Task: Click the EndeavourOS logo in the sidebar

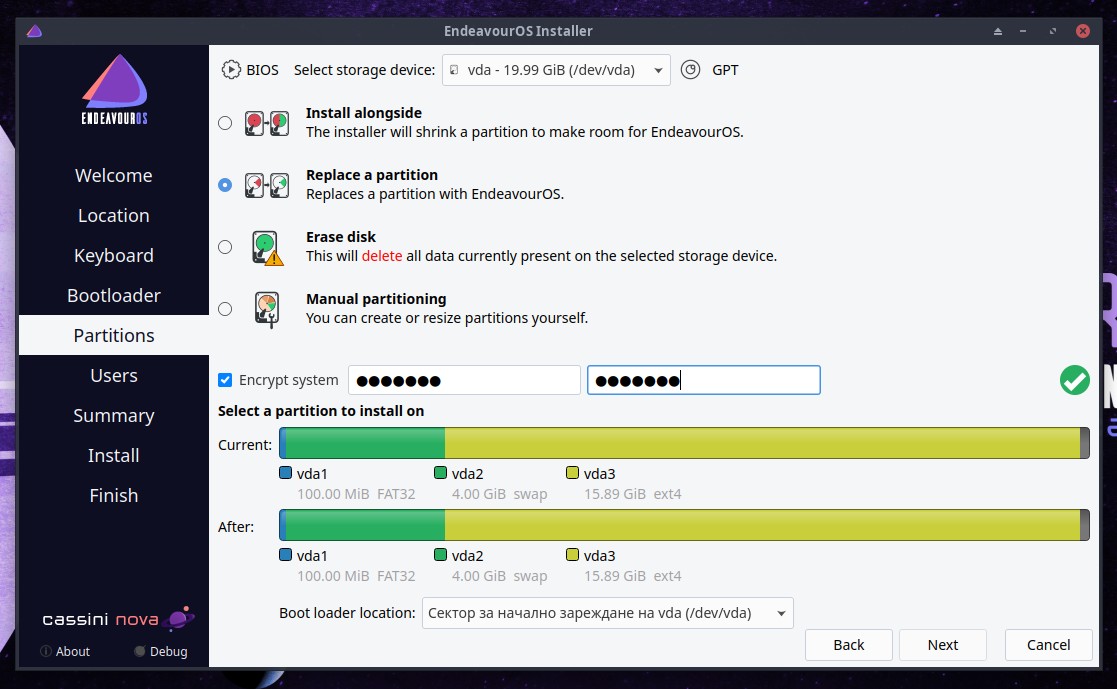Action: [x=114, y=90]
